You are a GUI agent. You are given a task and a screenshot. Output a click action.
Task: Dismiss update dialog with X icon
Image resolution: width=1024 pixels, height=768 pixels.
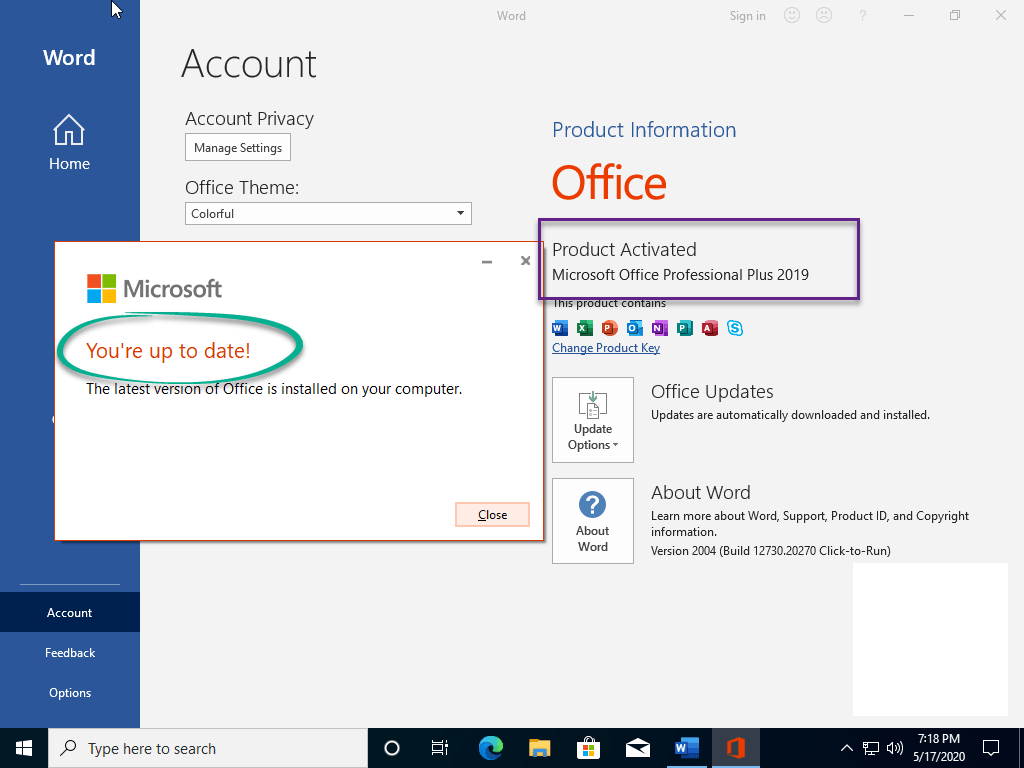525,261
